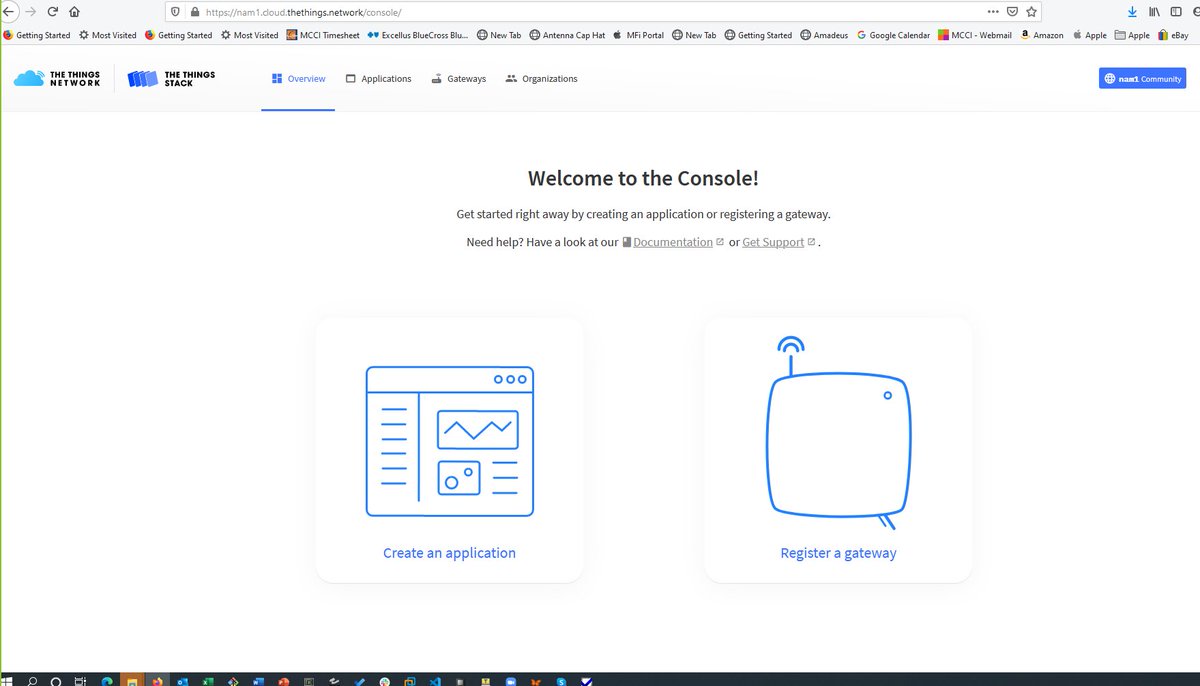1200x686 pixels.
Task: Click the Pocket save icon
Action: tap(1012, 12)
